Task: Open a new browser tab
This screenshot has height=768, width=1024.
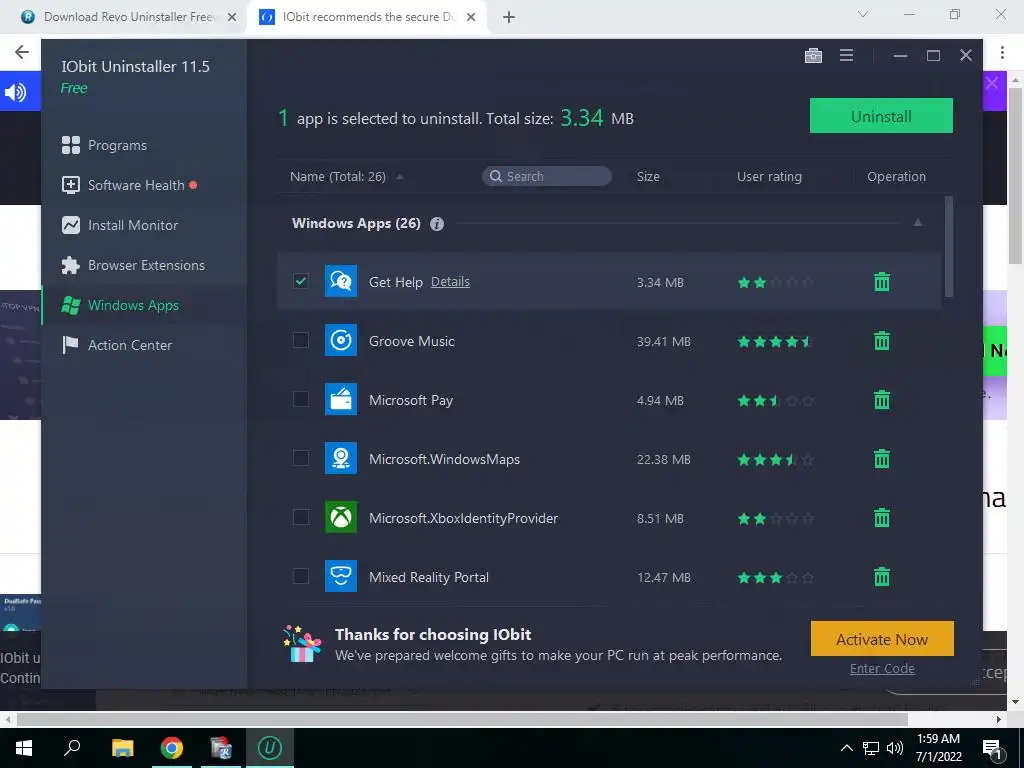Action: click(509, 17)
